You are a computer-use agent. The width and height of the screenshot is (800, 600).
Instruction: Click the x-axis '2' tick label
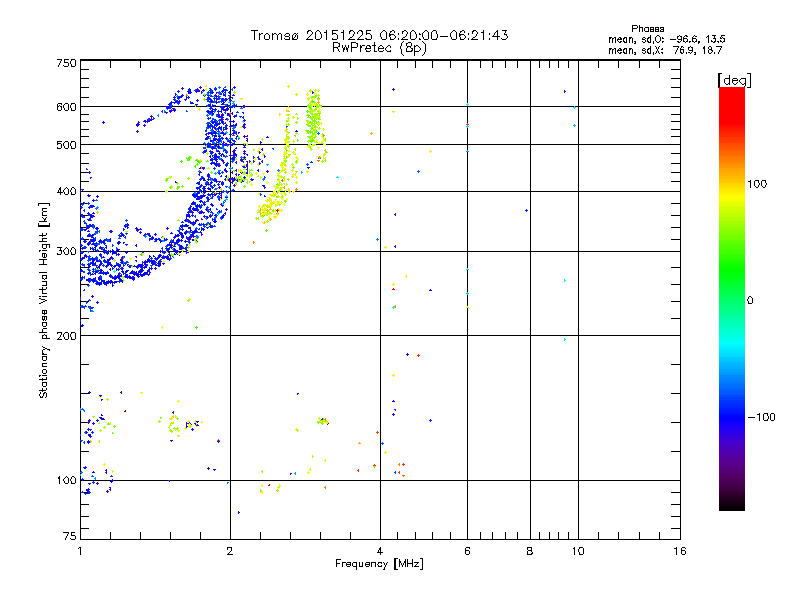pyautogui.click(x=230, y=551)
